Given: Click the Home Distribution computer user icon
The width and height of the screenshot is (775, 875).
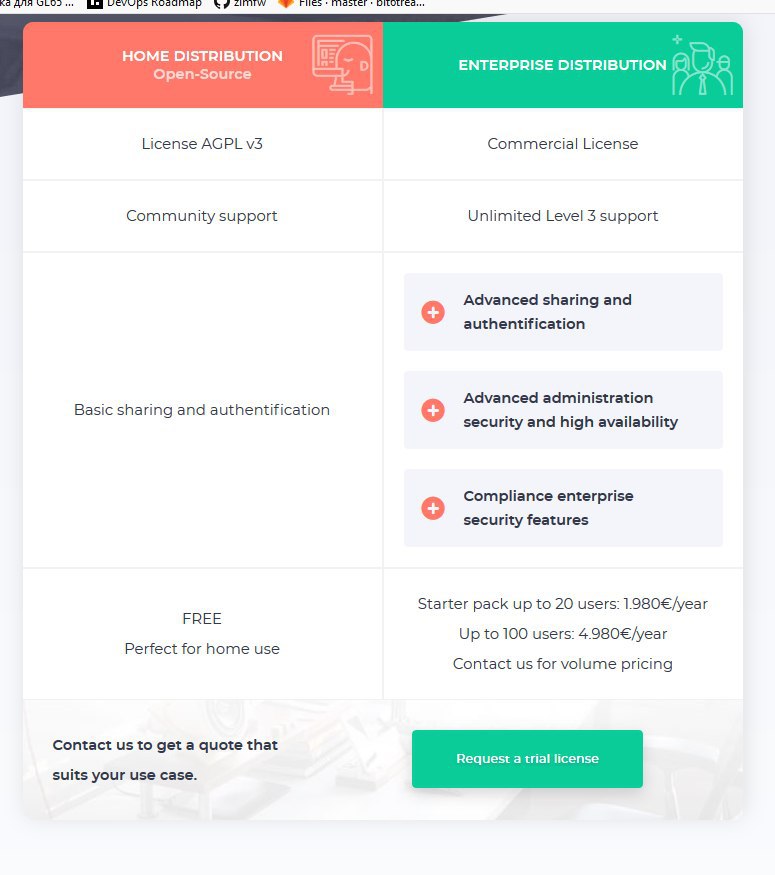Looking at the screenshot, I should pos(341,65).
